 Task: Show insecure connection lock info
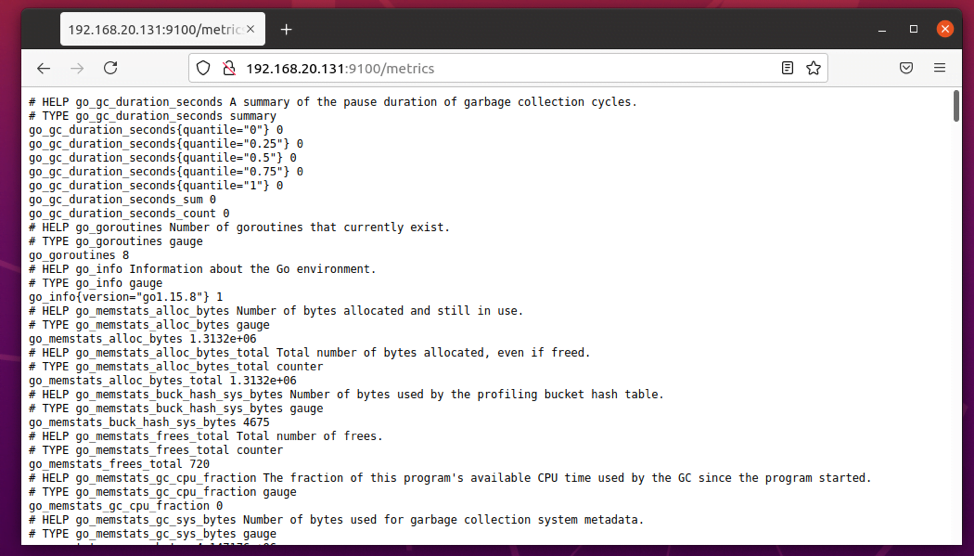pos(229,68)
